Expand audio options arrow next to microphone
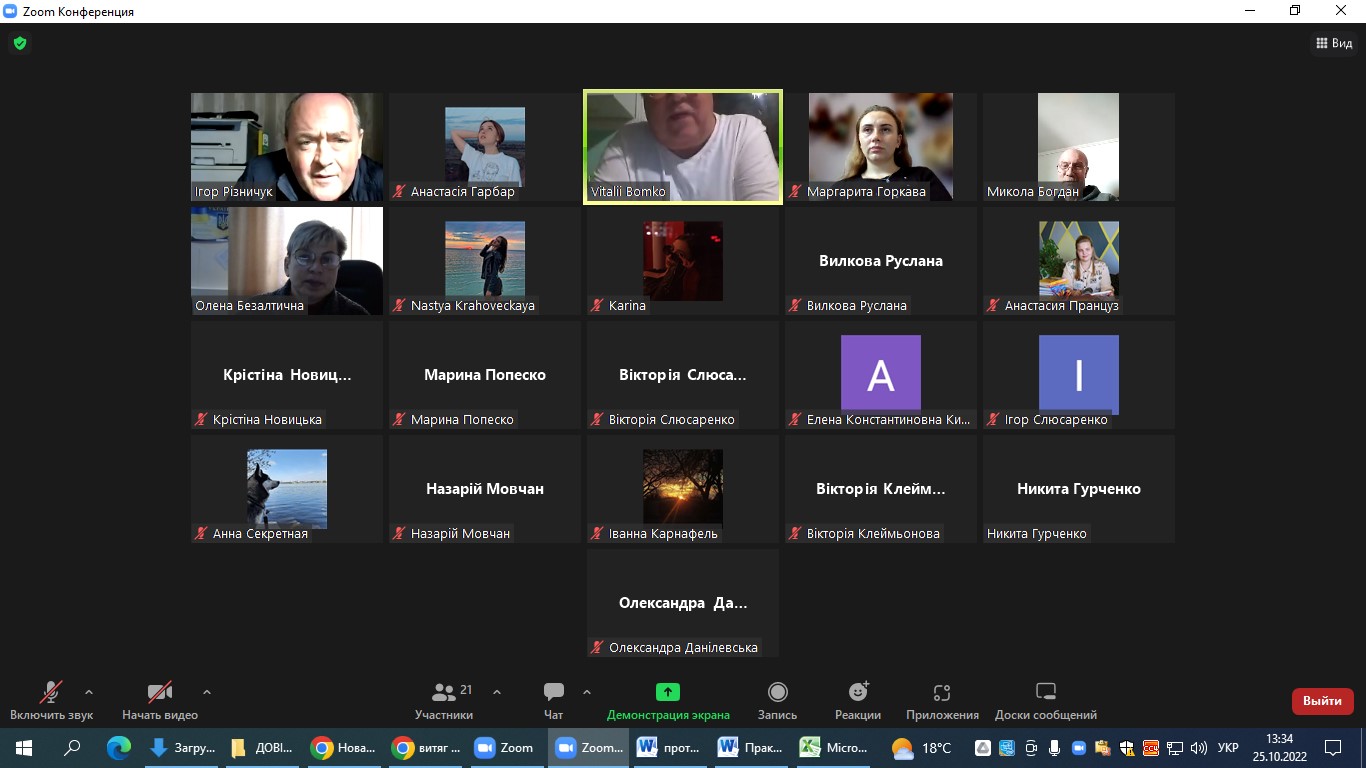This screenshot has width=1366, height=768. (x=89, y=692)
